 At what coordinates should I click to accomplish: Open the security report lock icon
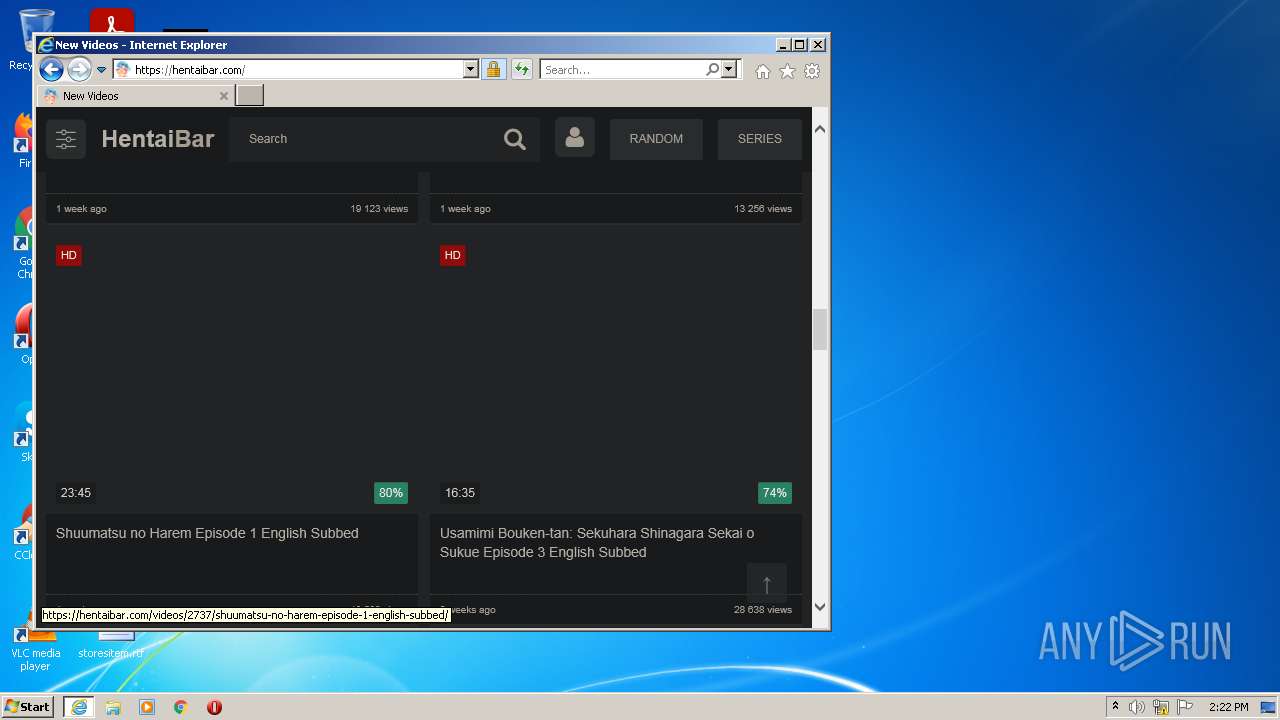tap(493, 69)
